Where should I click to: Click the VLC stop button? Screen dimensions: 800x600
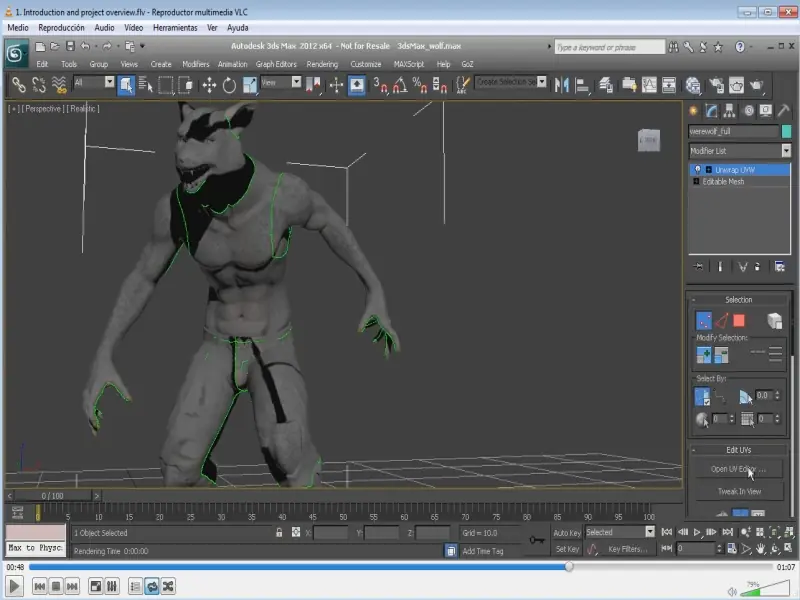click(56, 586)
